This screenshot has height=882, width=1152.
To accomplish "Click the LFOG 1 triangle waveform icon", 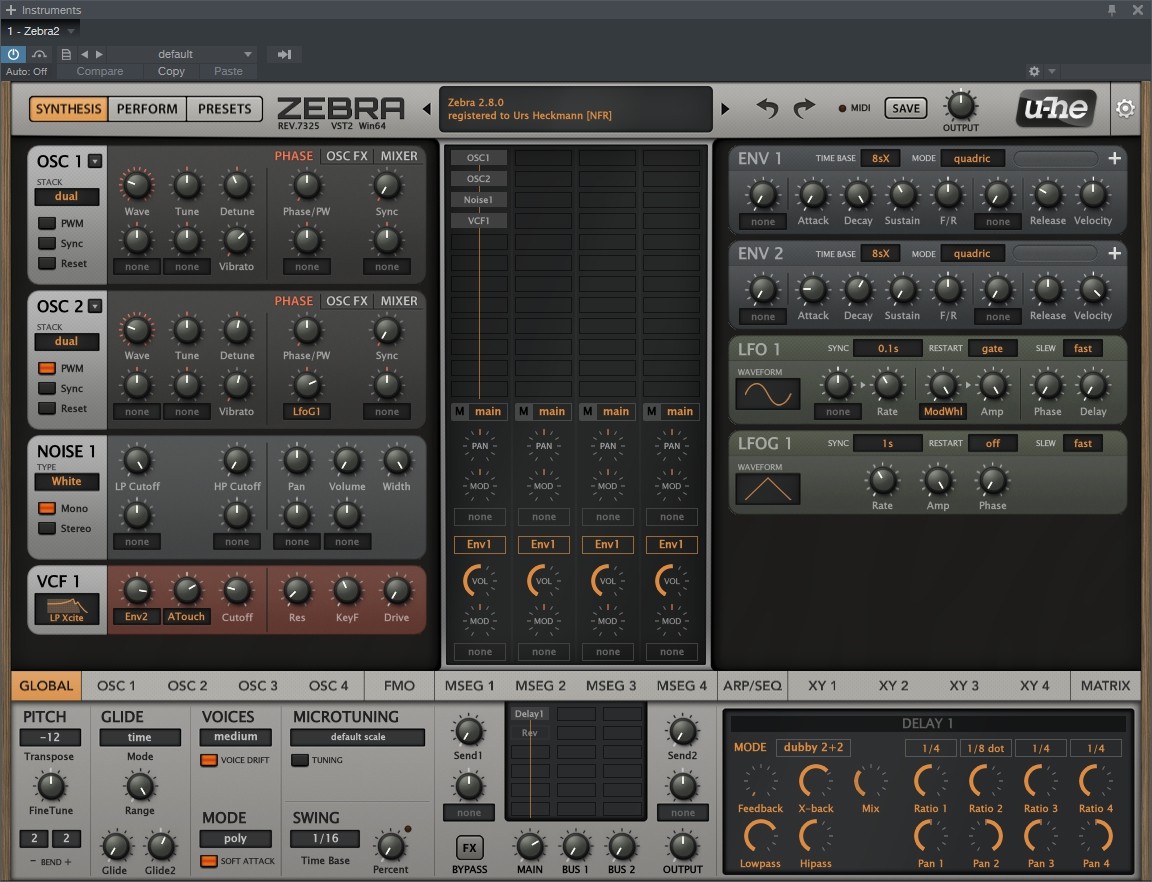I will pos(768,488).
